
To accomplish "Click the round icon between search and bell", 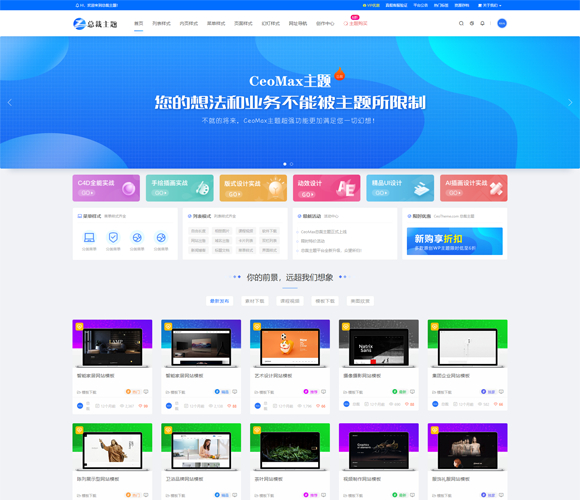I will 472,23.
